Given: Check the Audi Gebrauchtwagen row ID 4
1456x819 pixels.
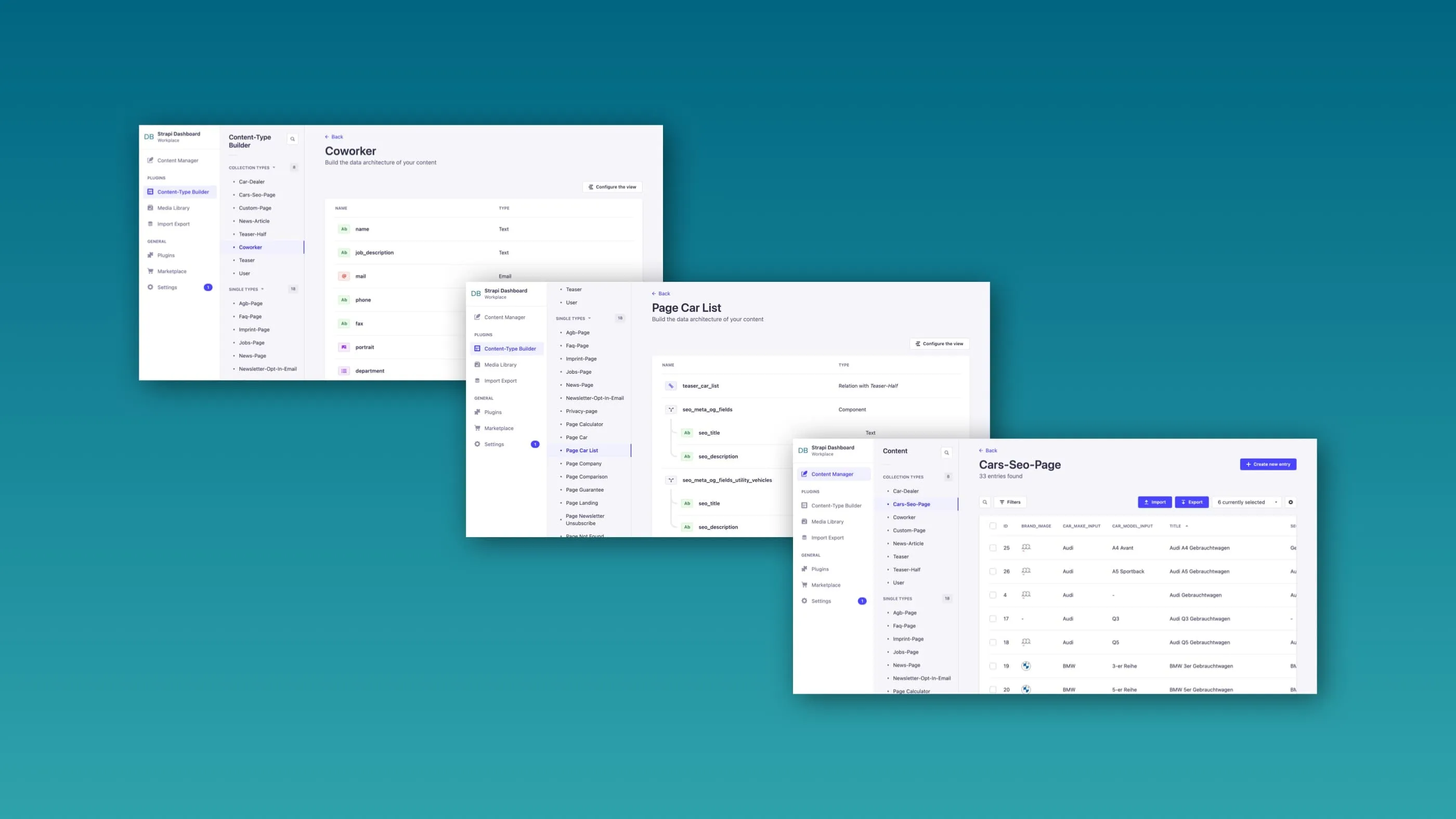Looking at the screenshot, I should (x=993, y=595).
